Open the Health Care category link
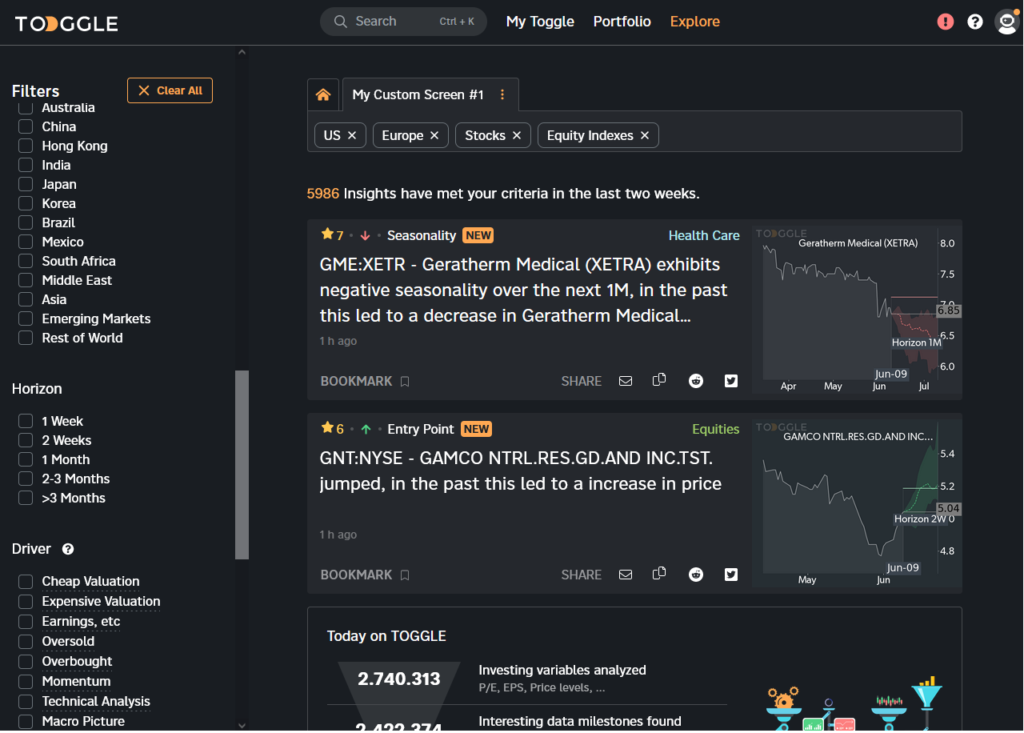Viewport: 1024px width, 733px height. (704, 235)
